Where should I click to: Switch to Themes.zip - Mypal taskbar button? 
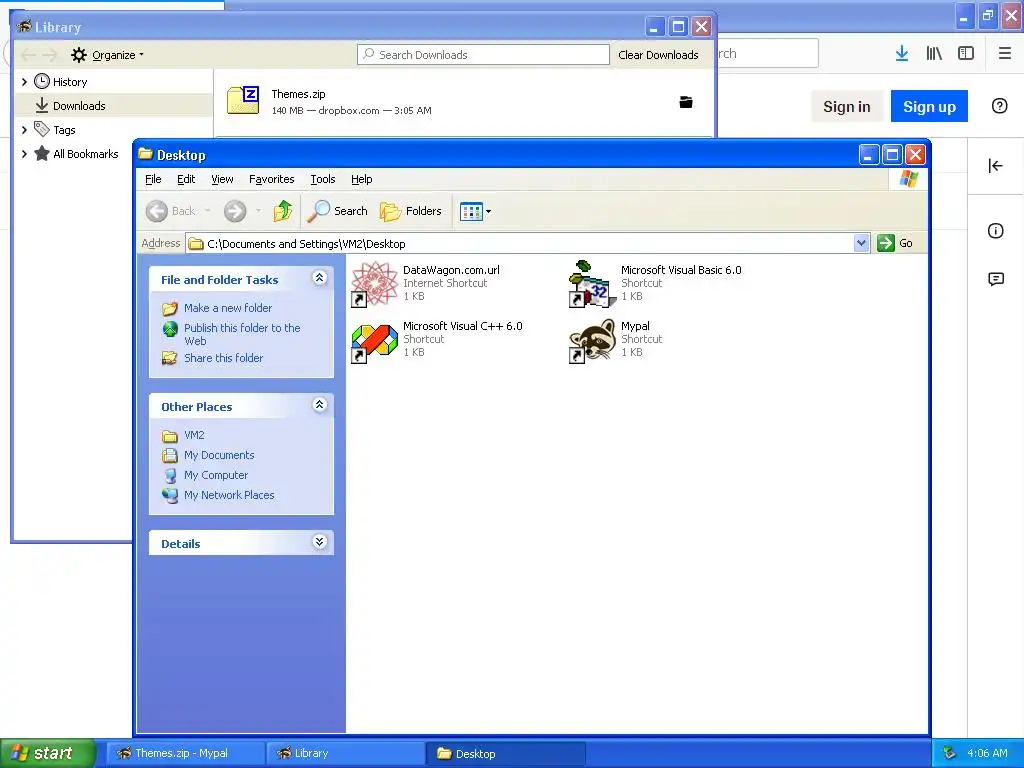point(185,753)
